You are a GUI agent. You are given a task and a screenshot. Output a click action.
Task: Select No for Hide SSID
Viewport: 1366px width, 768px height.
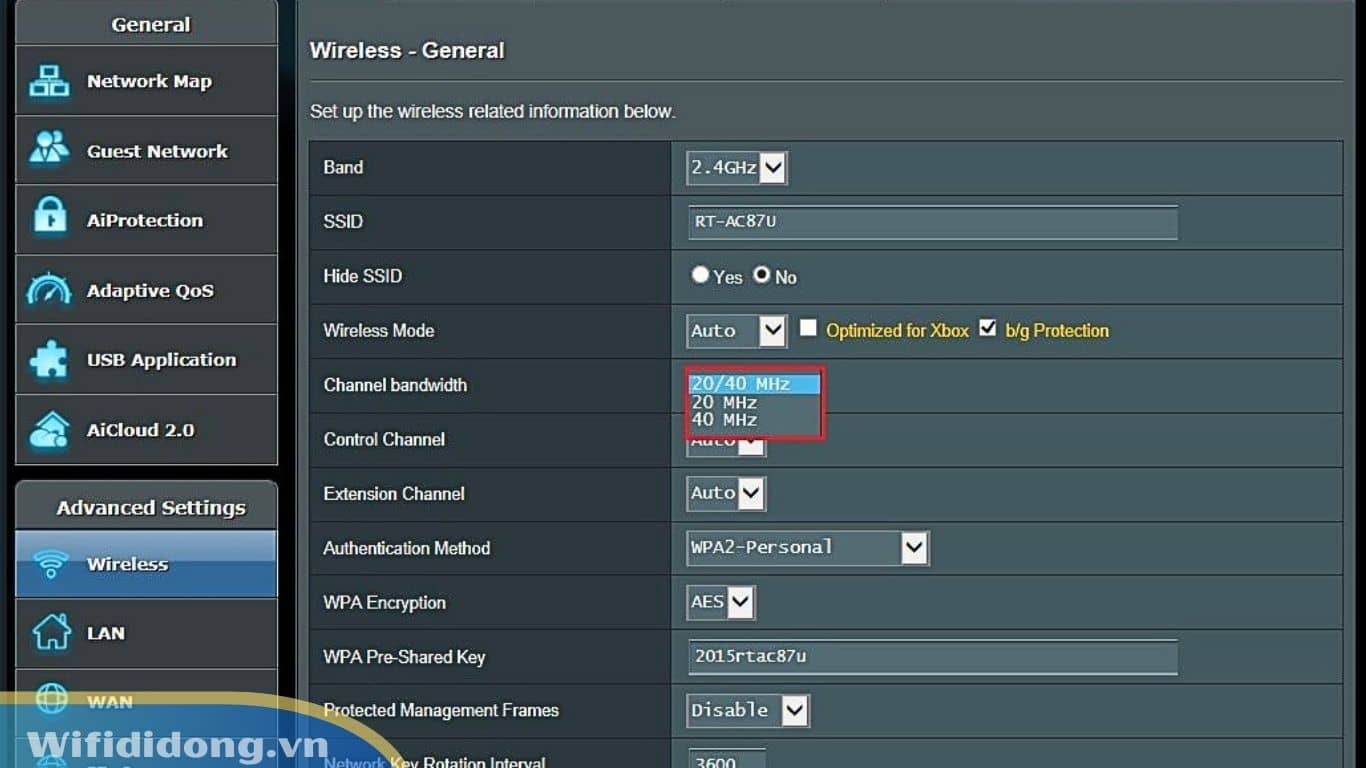(x=761, y=275)
